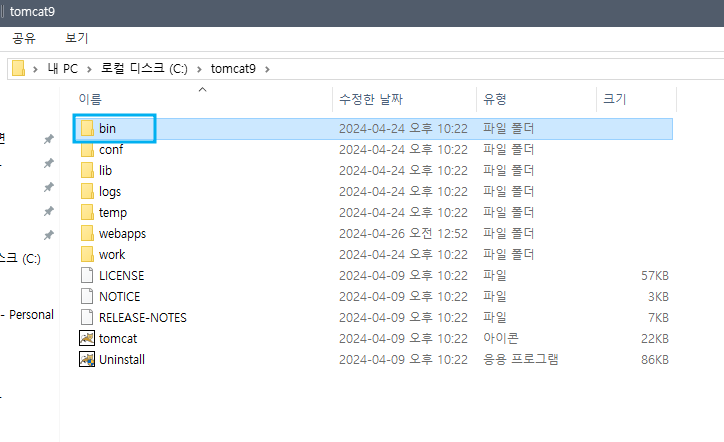Open the (C:) drive in the navigation pane

(x=20, y=258)
